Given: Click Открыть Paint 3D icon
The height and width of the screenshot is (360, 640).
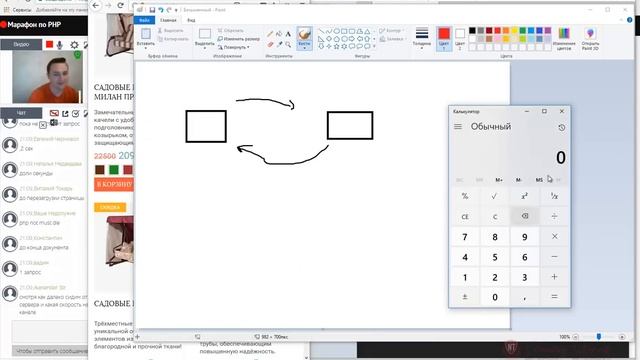Looking at the screenshot, I should (x=590, y=39).
